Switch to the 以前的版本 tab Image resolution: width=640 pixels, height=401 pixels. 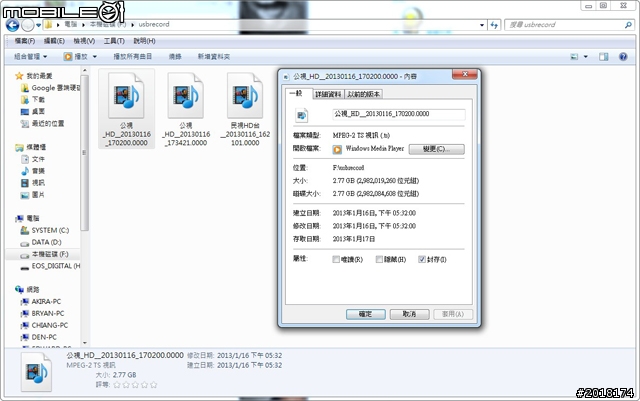(x=364, y=94)
